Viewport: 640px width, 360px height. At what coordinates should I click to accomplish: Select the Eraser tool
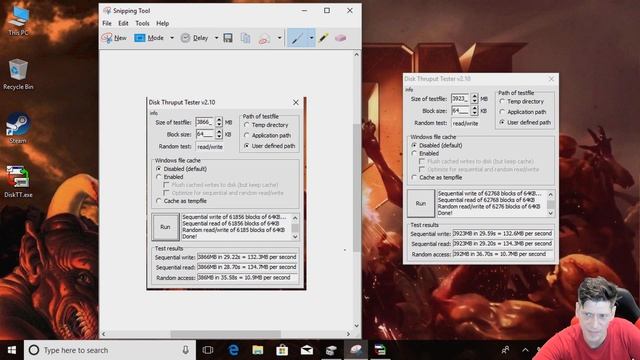click(x=340, y=38)
